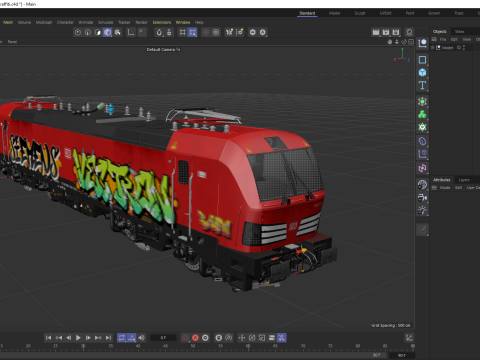Open the Default Camera dropdown label
This screenshot has width=480, height=360.
click(163, 49)
